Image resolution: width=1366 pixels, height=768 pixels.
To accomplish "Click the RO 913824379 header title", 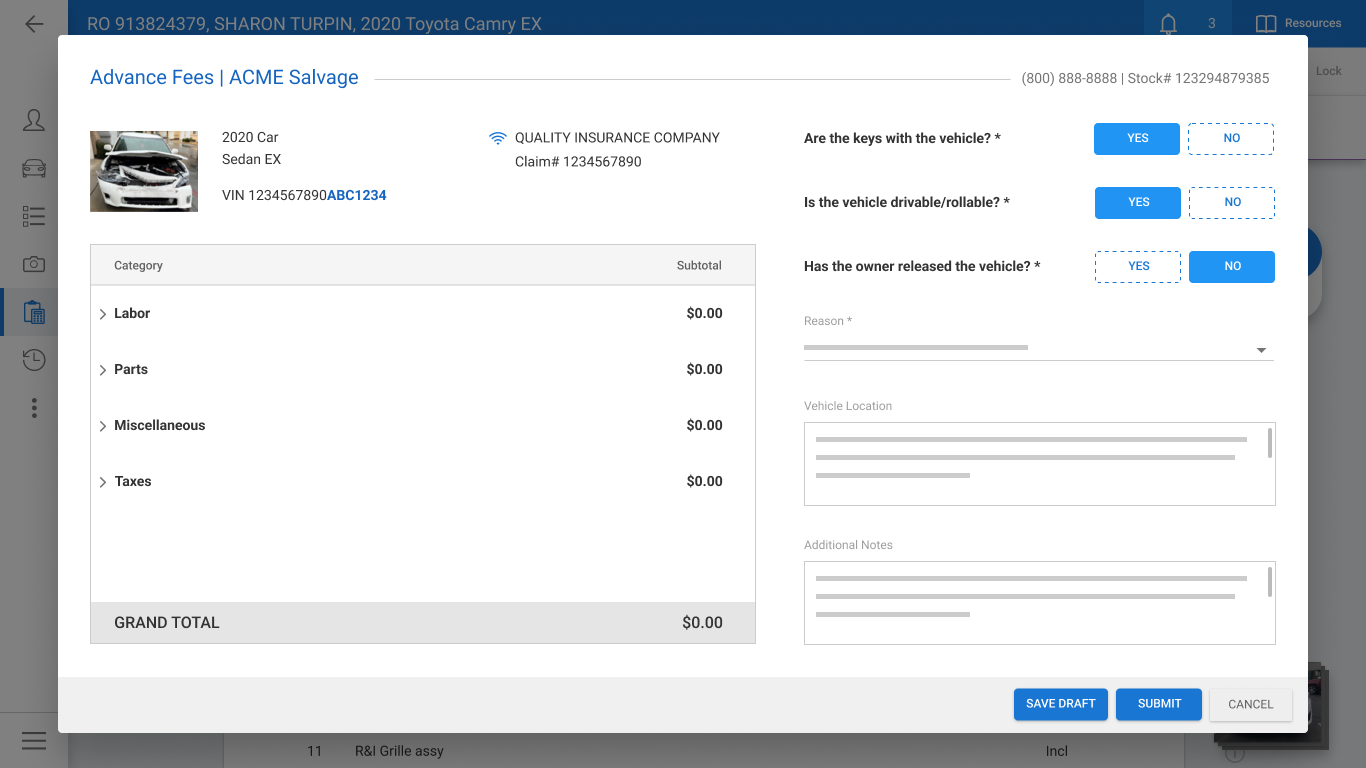I will pyautogui.click(x=314, y=24).
